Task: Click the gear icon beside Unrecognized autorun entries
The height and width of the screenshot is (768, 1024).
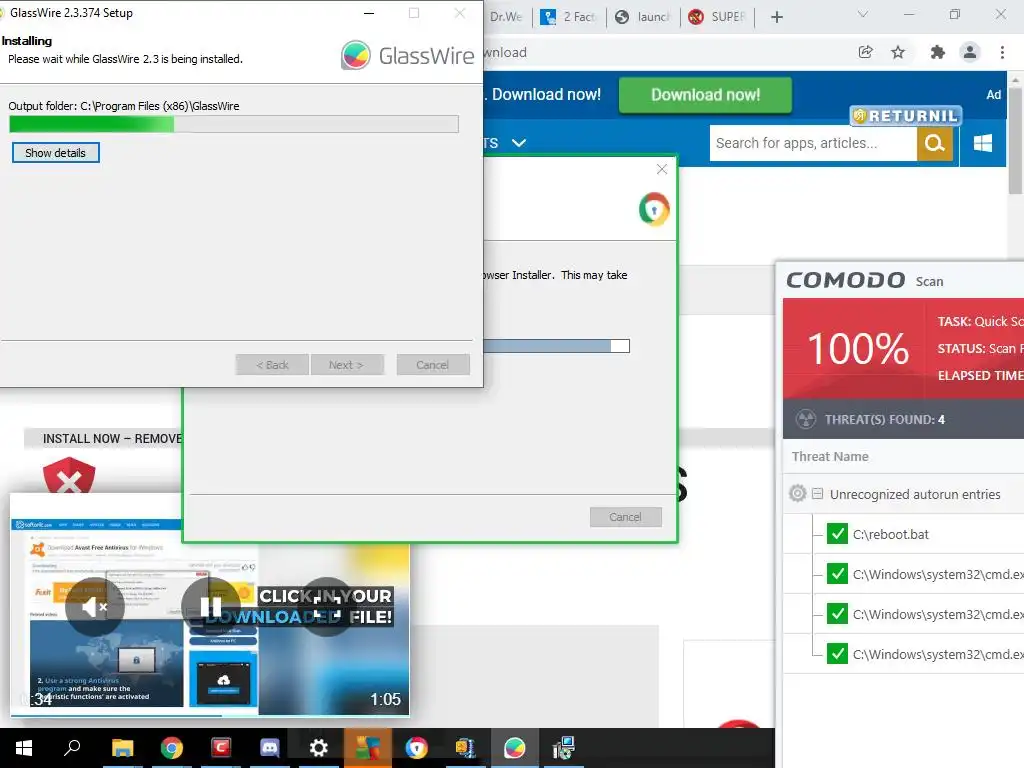Action: (797, 493)
